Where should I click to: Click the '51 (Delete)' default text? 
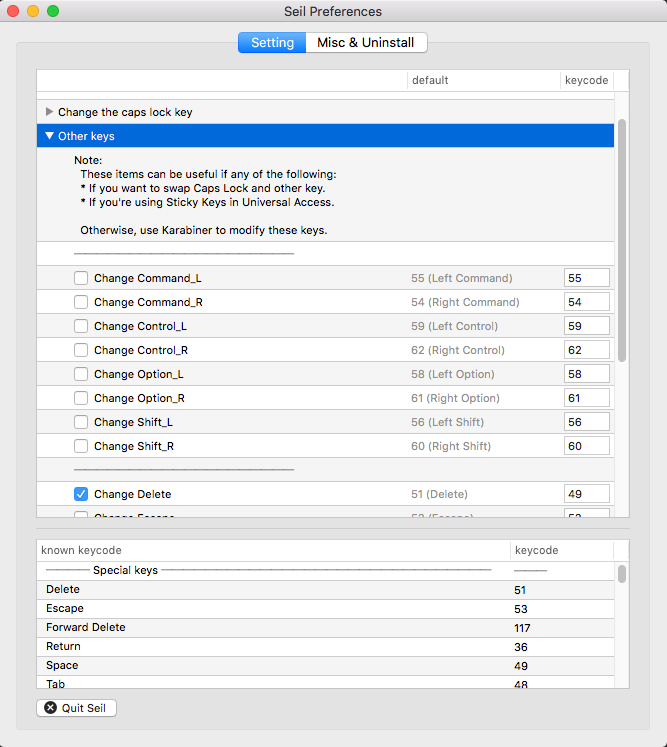[x=439, y=494]
